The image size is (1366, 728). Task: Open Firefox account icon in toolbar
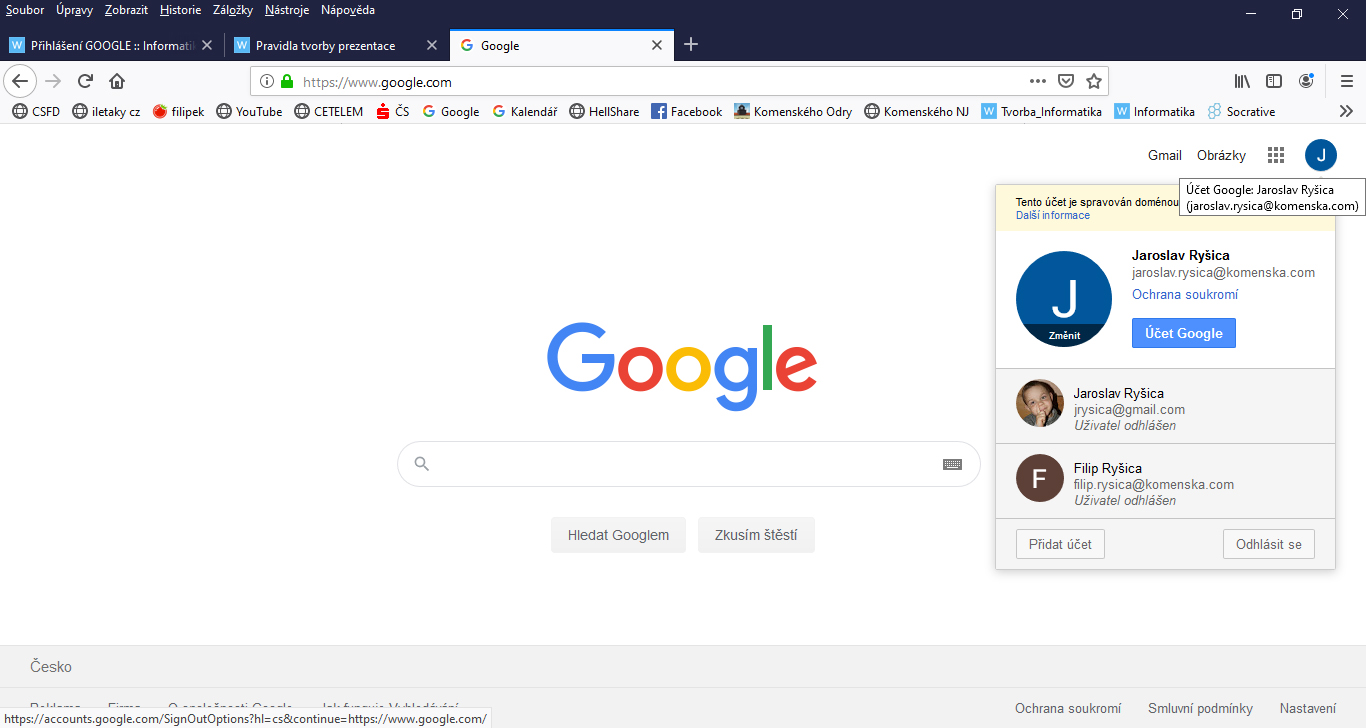pyautogui.click(x=1306, y=81)
